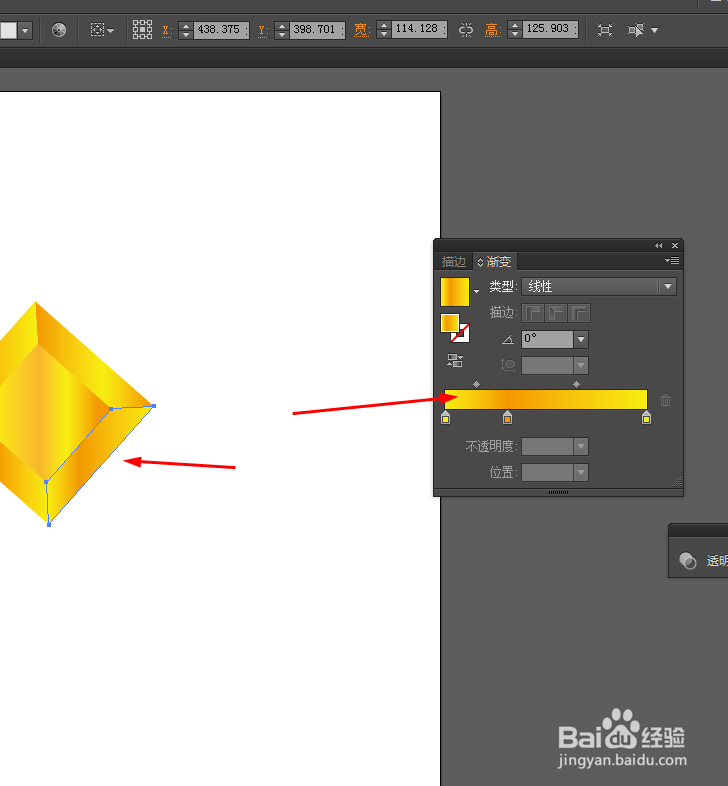Click the 位置 position field
728x786 pixels.
(x=547, y=473)
